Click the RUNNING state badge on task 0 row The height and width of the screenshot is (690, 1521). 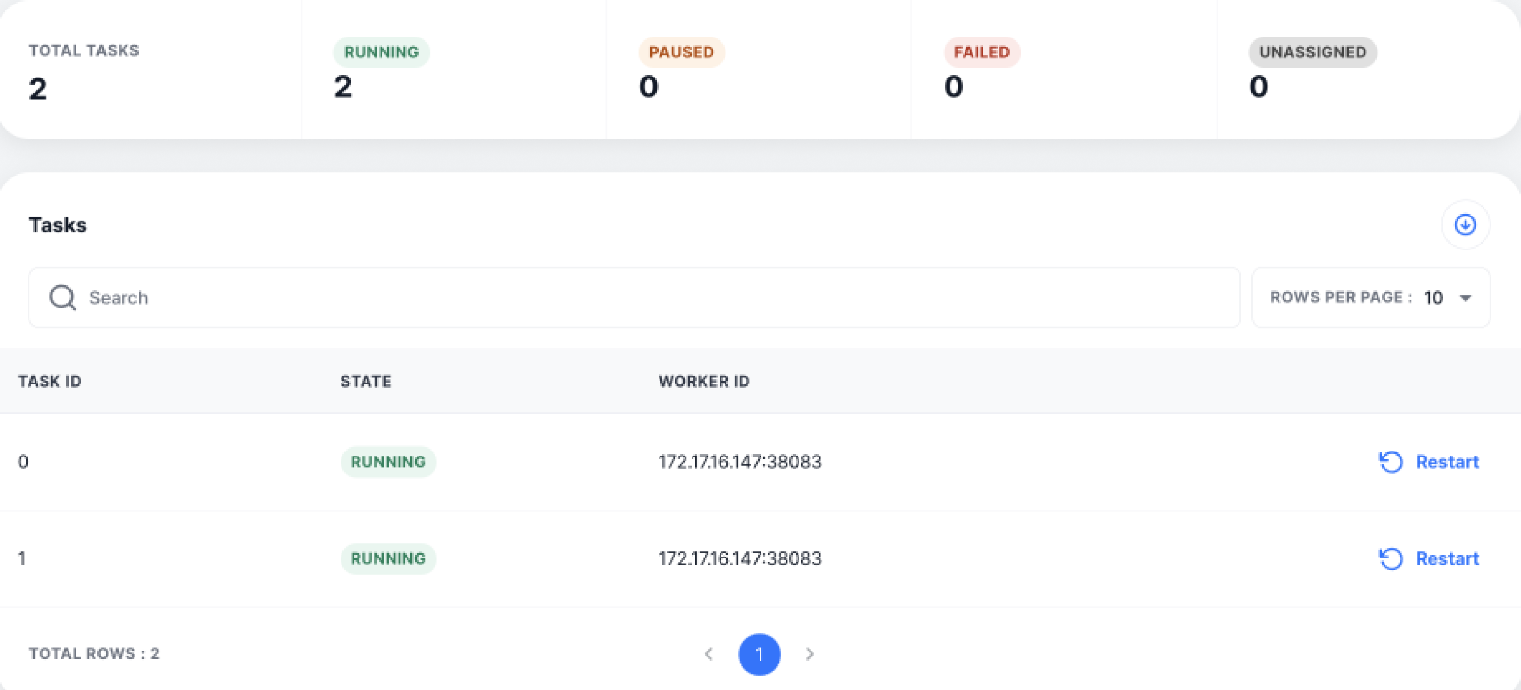[x=388, y=462]
